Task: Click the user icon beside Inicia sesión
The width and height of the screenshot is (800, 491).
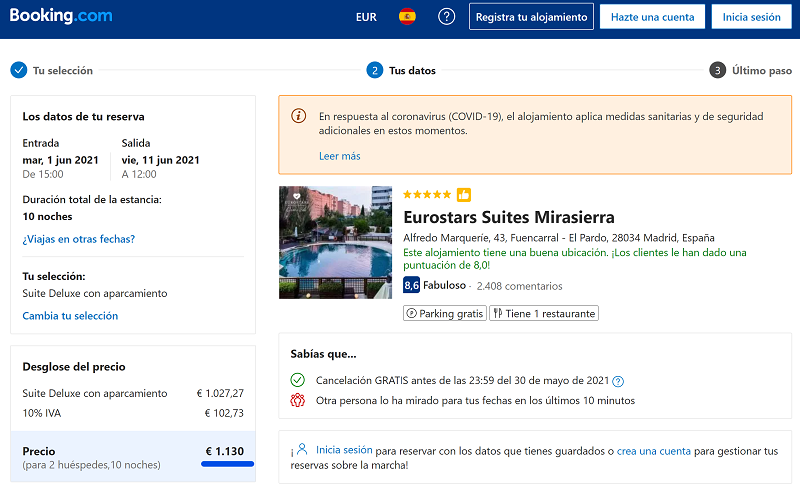Action: (x=302, y=449)
